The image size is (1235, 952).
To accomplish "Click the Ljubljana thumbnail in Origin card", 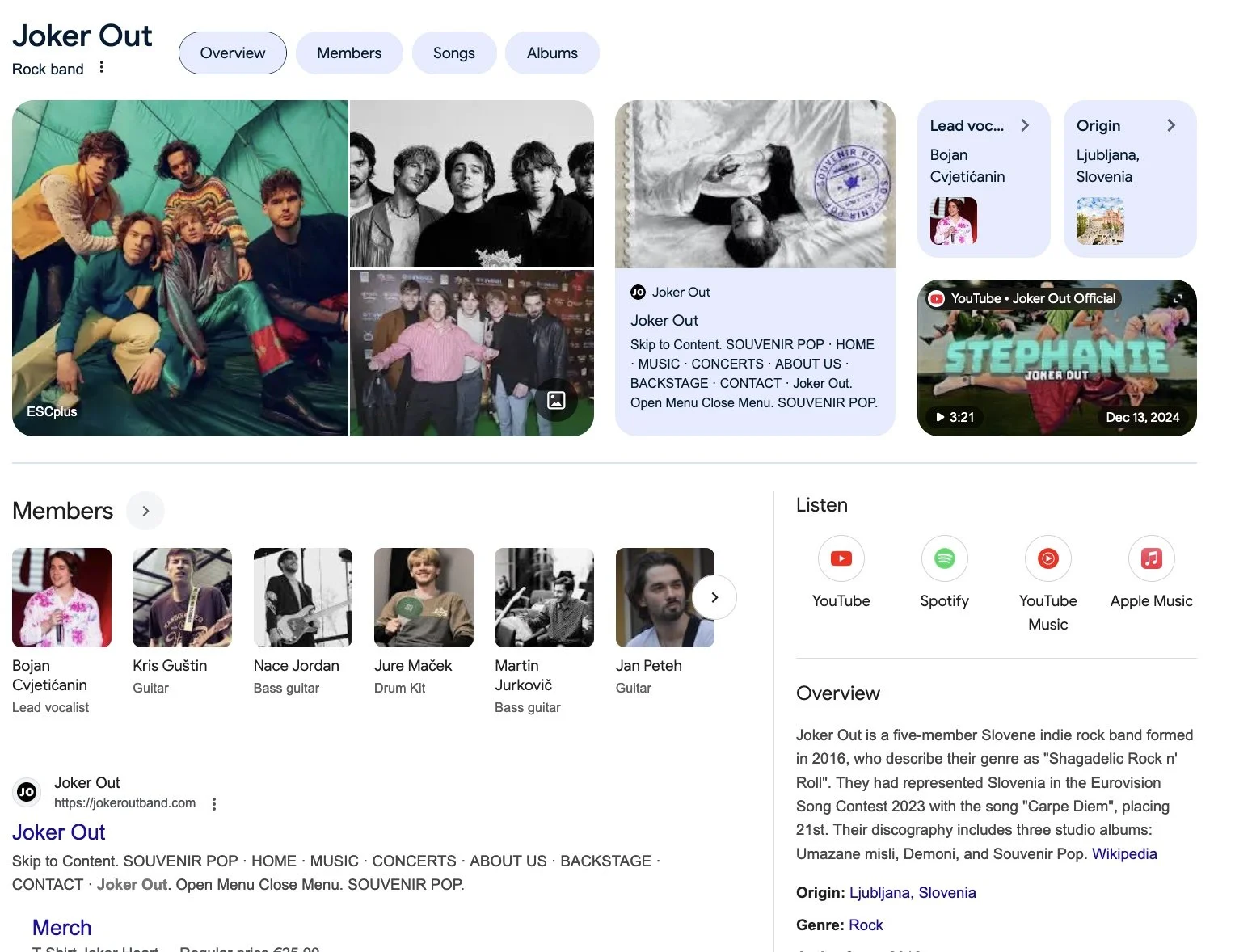I will coord(1100,221).
